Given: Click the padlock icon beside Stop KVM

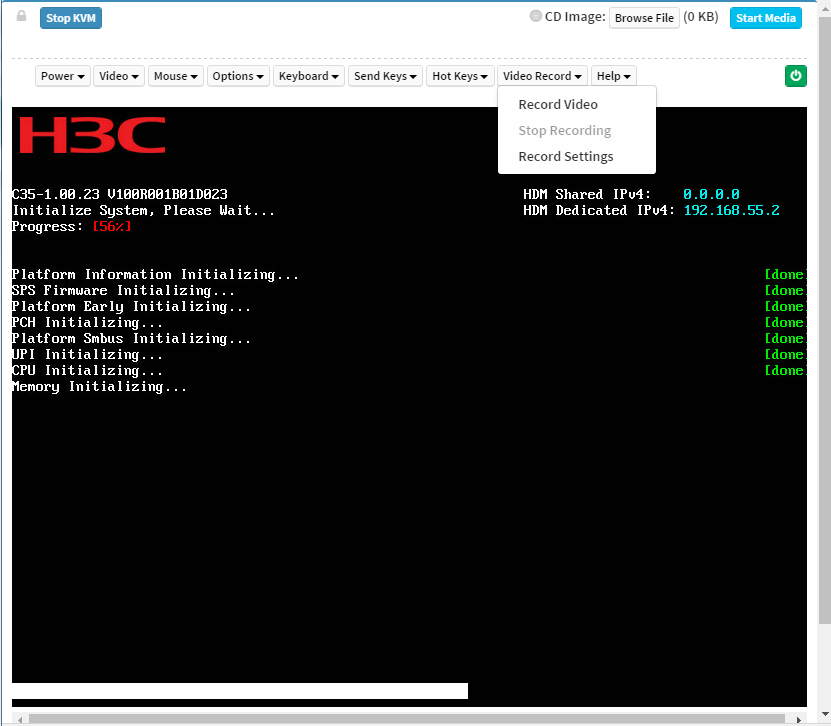Looking at the screenshot, I should pos(21,16).
